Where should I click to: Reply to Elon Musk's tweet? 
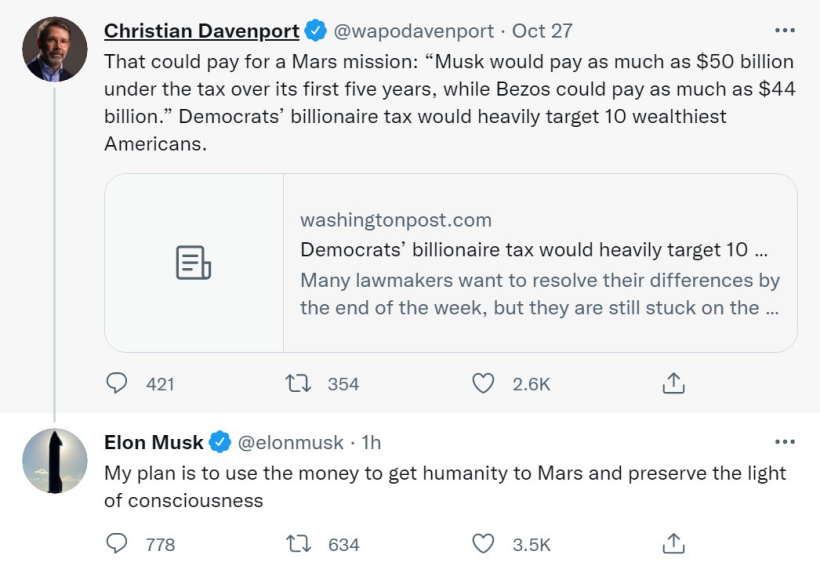(x=117, y=544)
